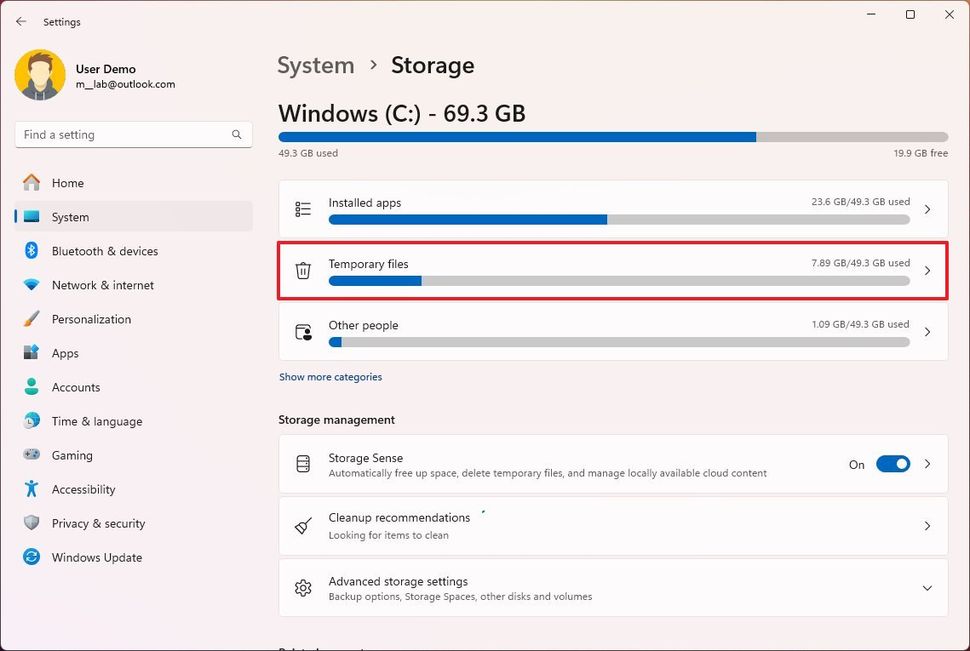Click the Gaming controller icon
This screenshot has width=970, height=651.
tap(32, 455)
